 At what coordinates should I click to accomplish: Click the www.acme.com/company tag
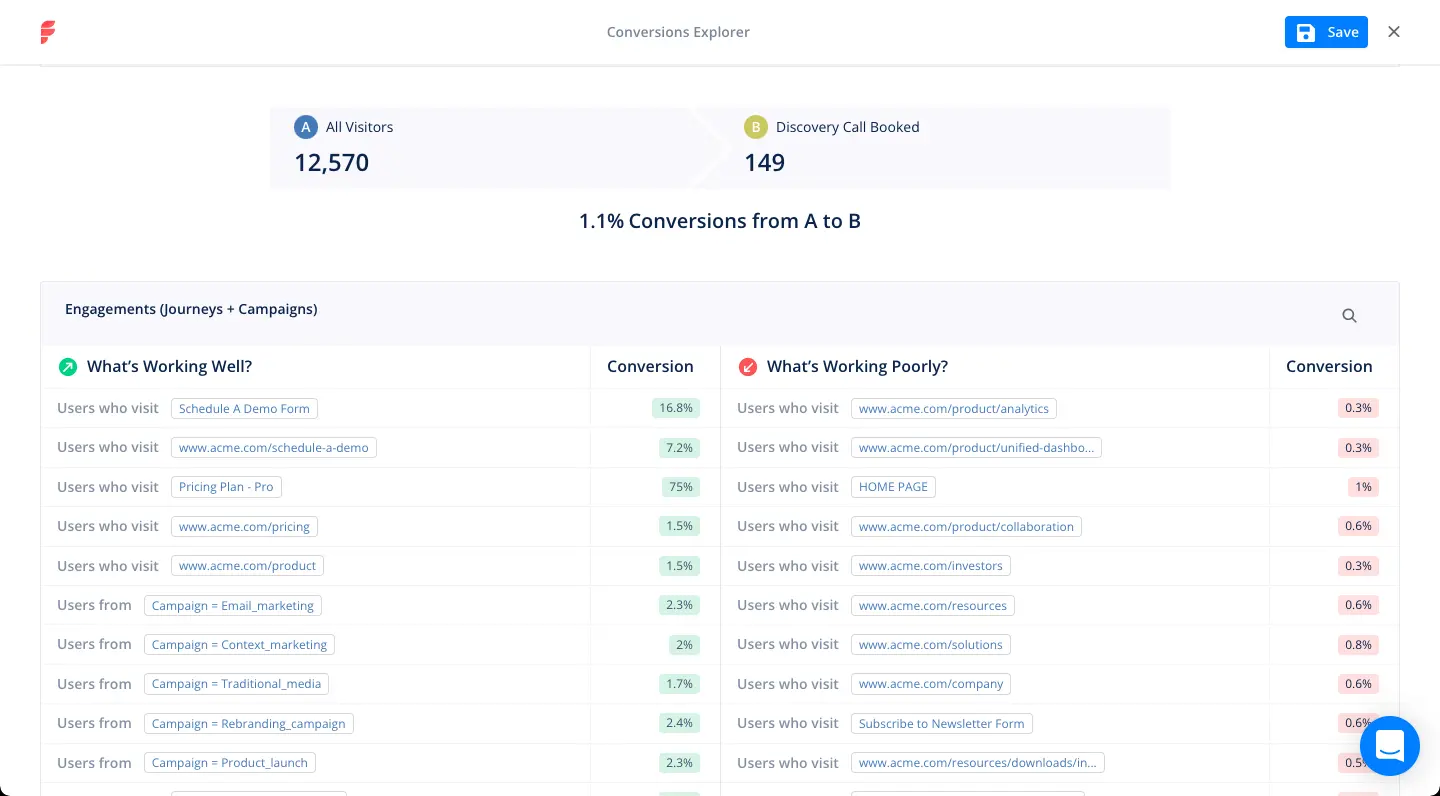point(931,684)
